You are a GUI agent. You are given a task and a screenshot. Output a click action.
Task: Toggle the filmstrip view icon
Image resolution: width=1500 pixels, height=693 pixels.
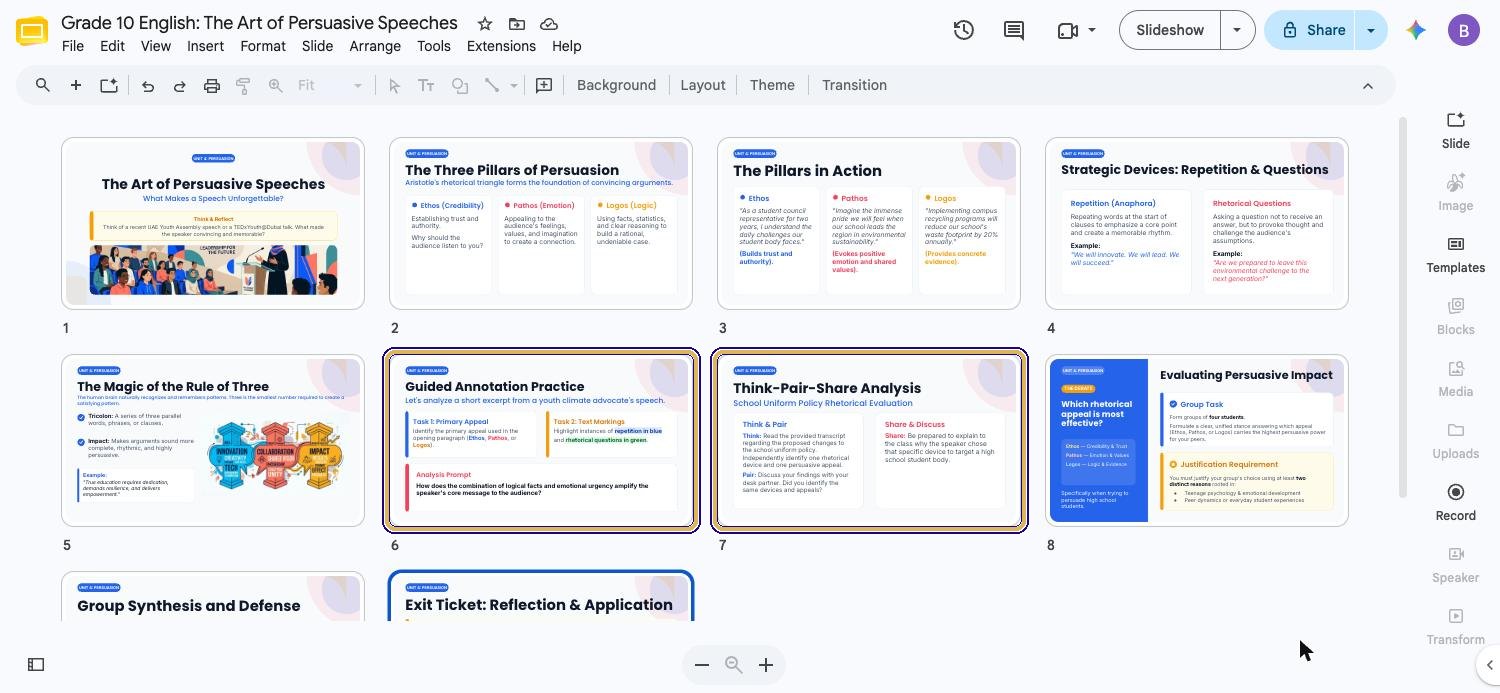[36, 664]
